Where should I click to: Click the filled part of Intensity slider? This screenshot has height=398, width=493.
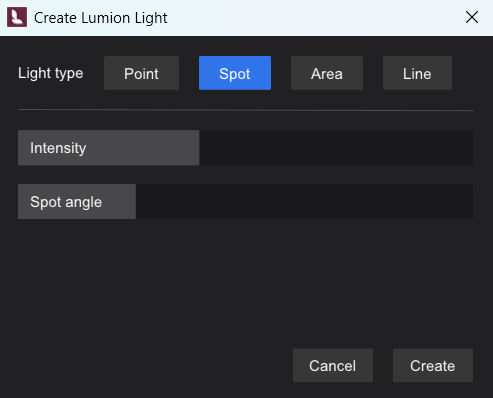(x=109, y=148)
